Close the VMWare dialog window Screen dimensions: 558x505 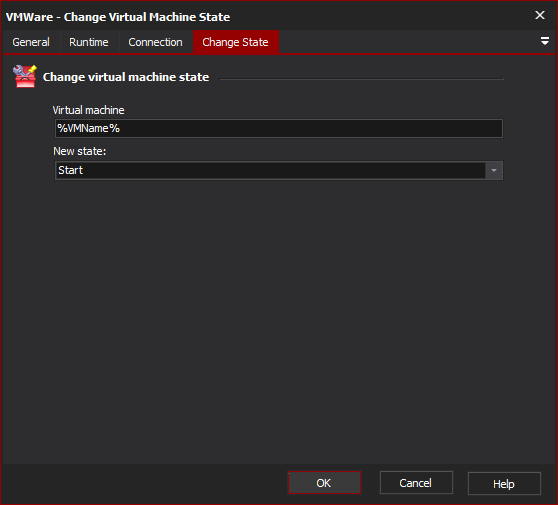coord(540,15)
